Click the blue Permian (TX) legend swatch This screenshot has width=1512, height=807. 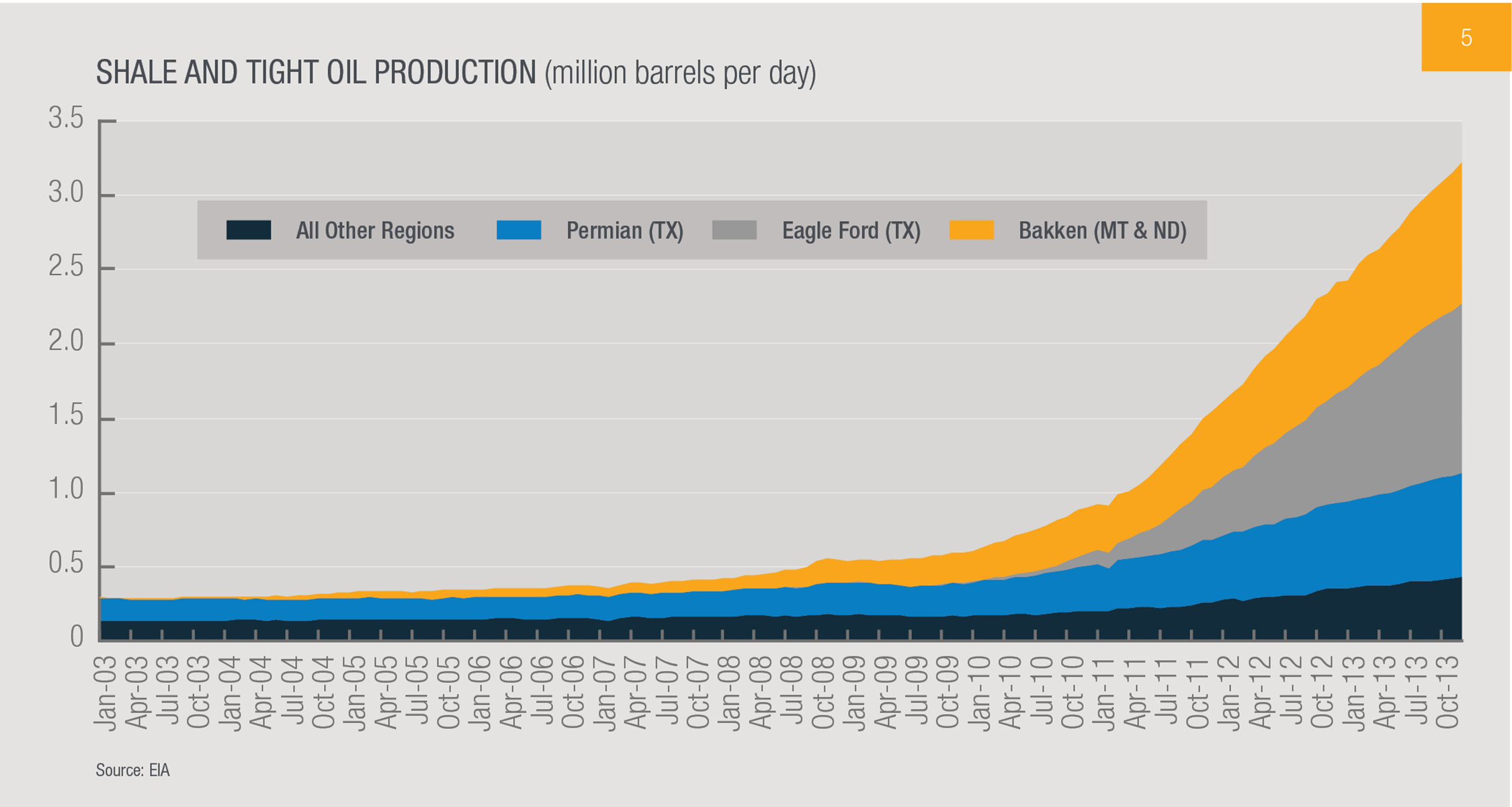[x=518, y=230]
